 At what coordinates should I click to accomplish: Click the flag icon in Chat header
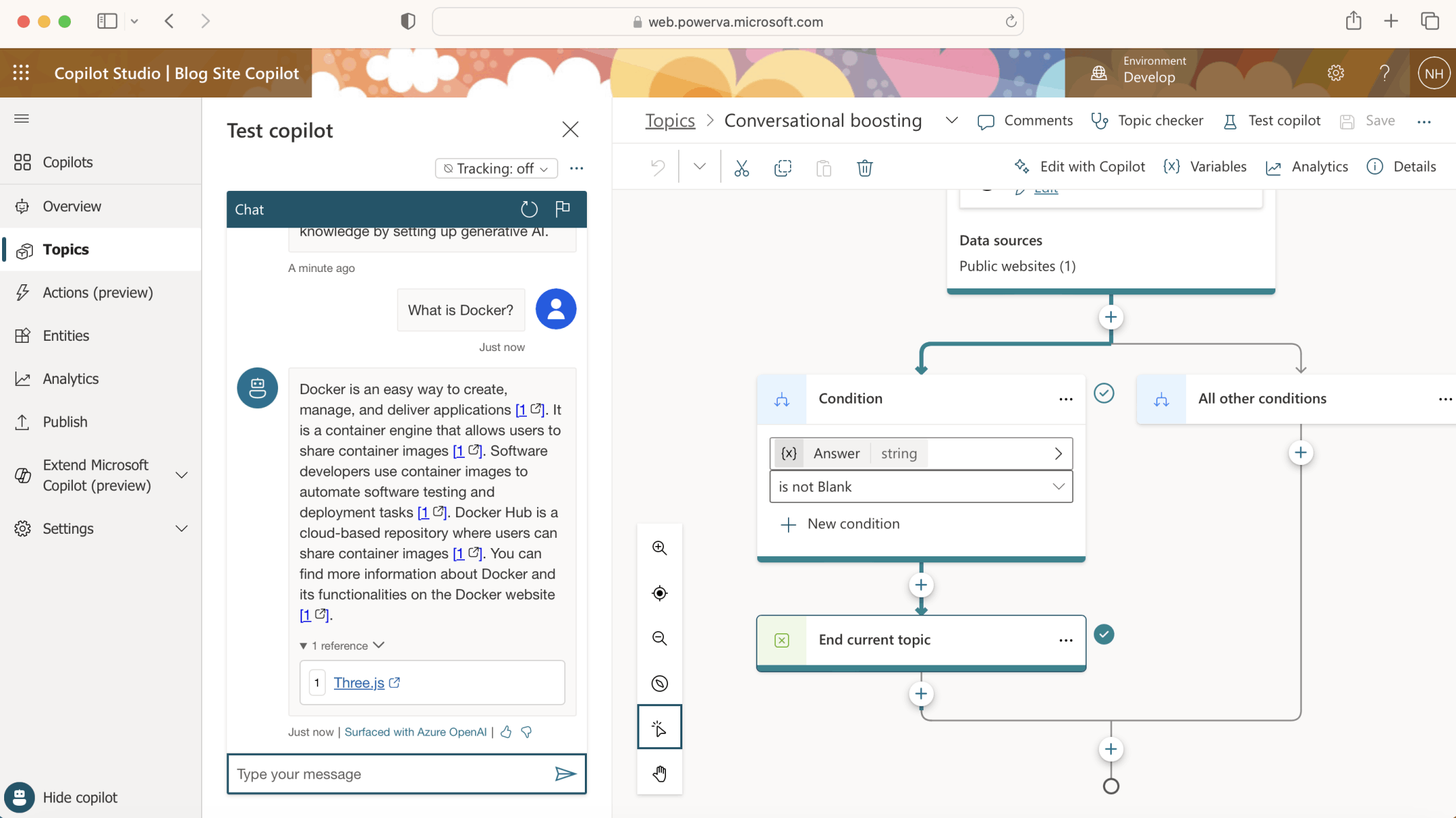(x=562, y=209)
